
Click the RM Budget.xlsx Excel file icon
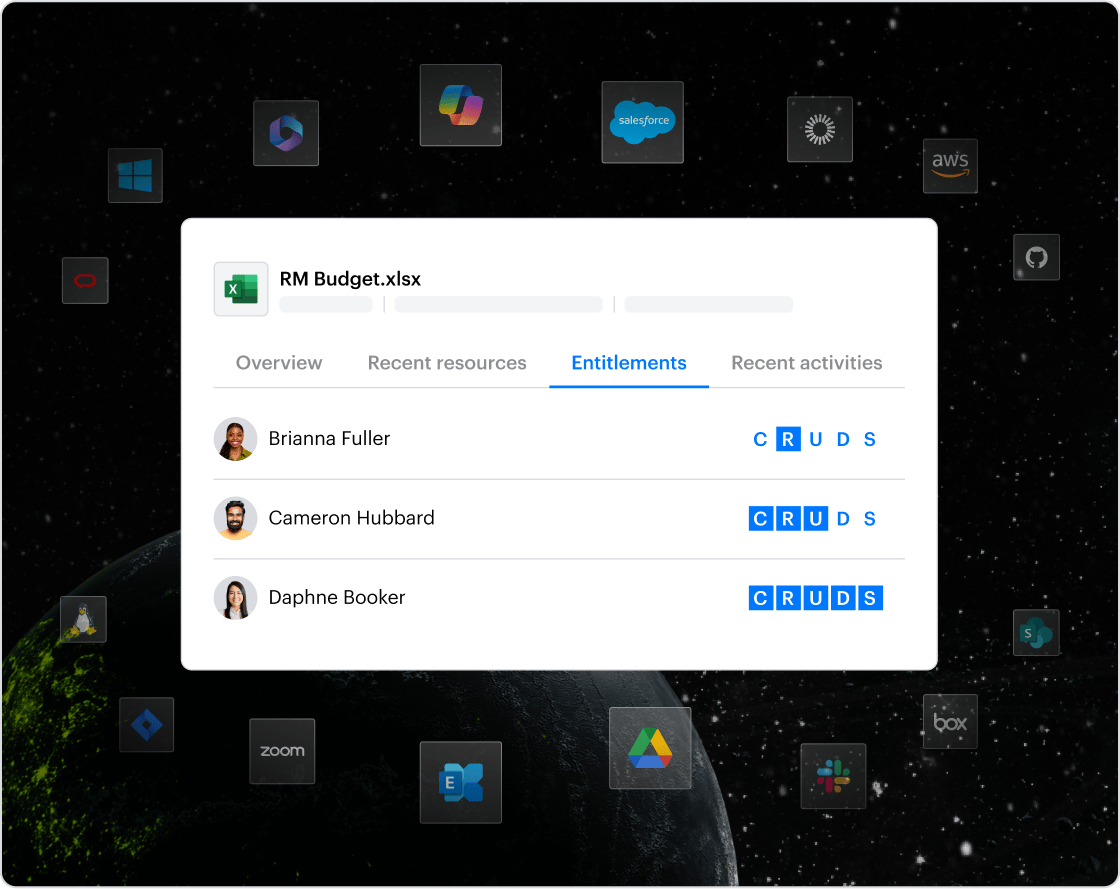(241, 289)
